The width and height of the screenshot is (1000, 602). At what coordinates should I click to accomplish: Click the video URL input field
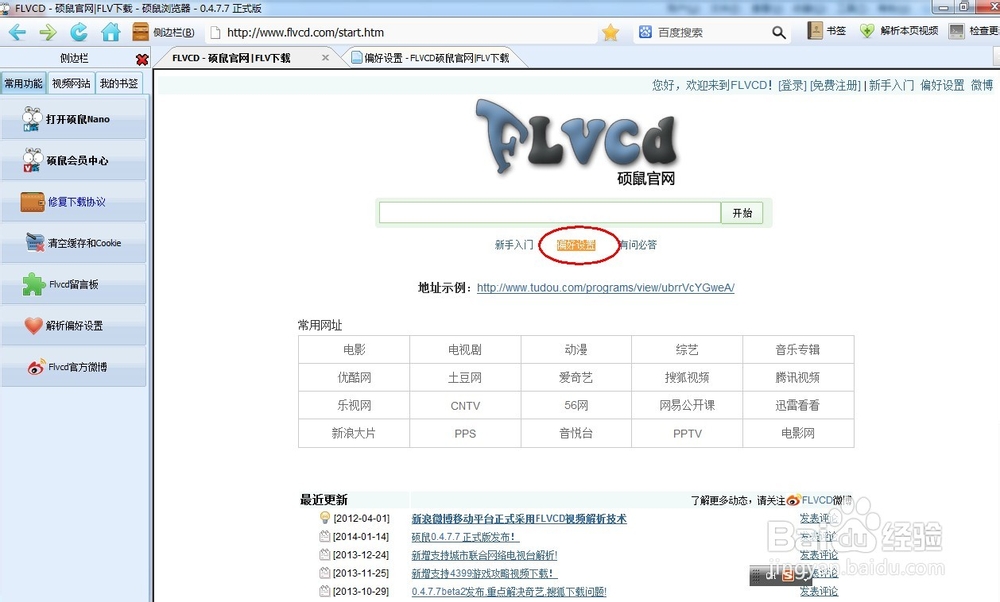pos(550,213)
